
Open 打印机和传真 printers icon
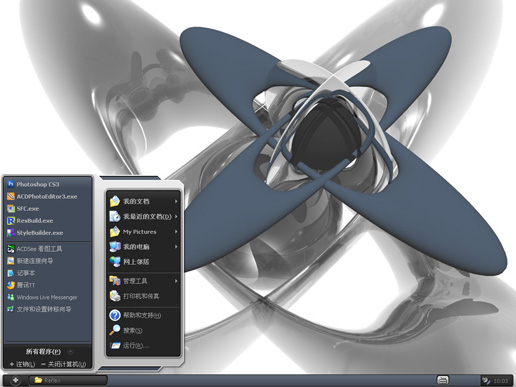[115, 296]
